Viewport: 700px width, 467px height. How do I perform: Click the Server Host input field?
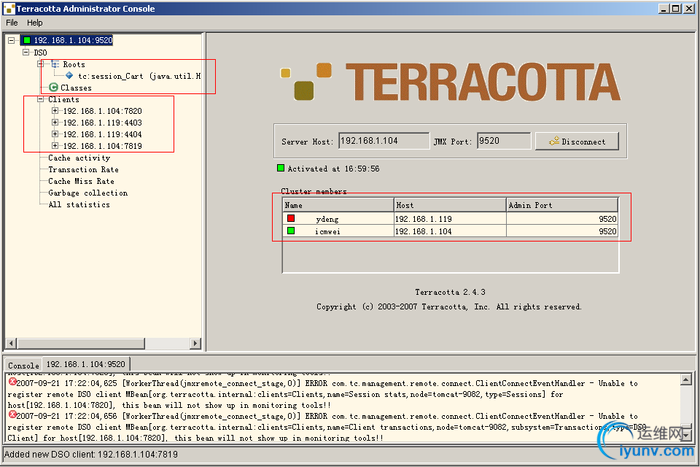coord(383,141)
